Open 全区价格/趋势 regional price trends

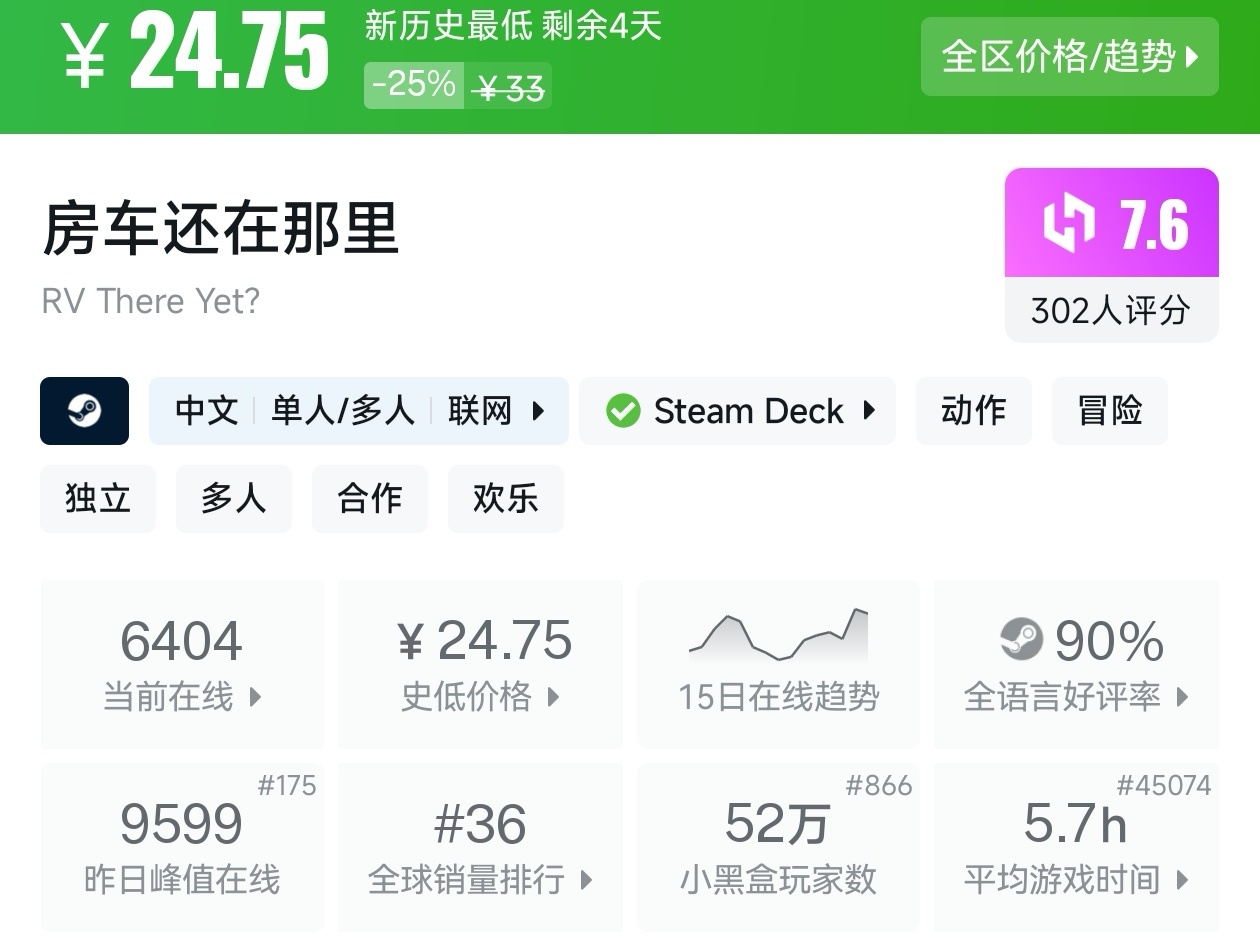tap(1069, 57)
